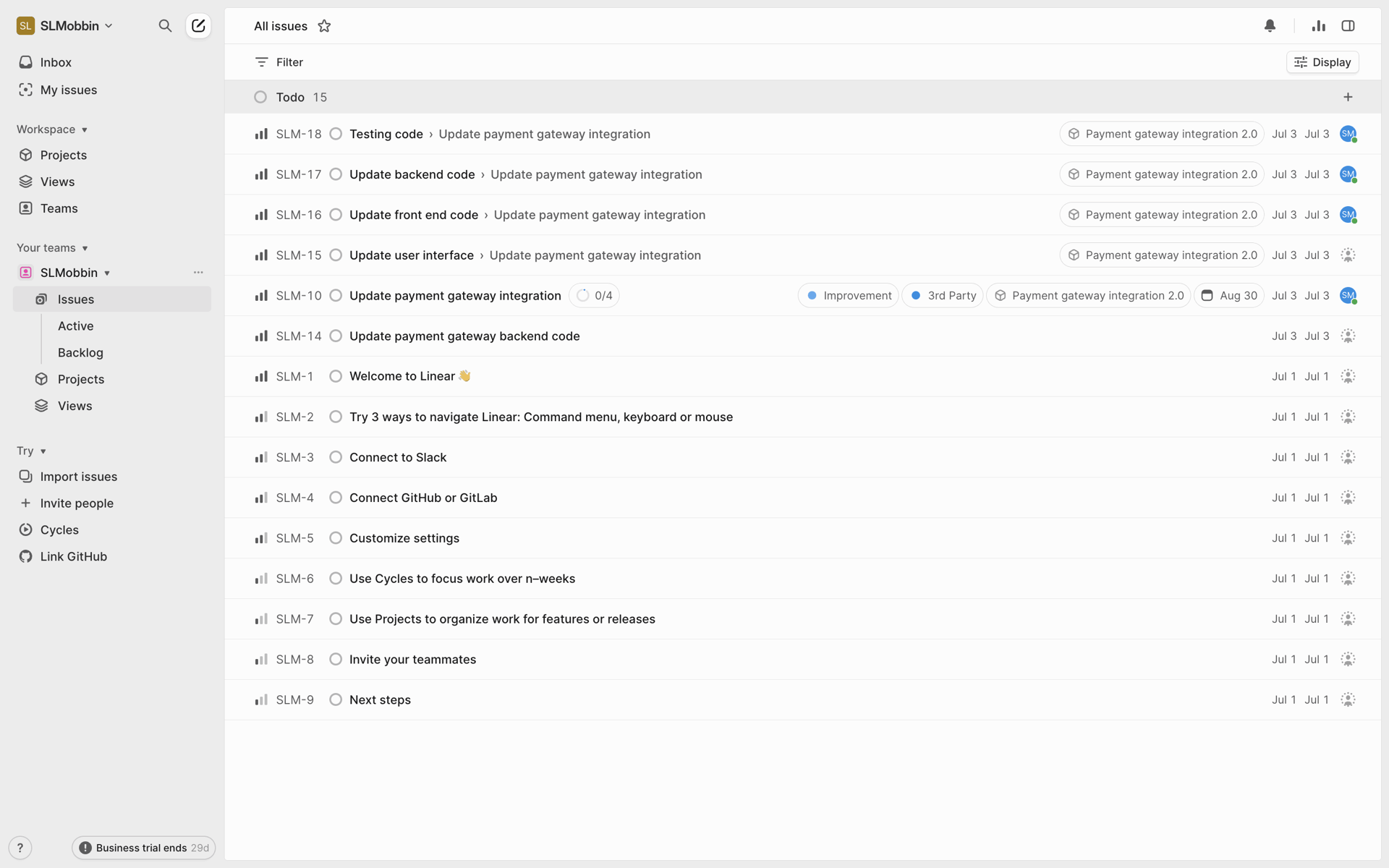Collapse the Workspace section
The image size is (1389, 868).
(52, 129)
